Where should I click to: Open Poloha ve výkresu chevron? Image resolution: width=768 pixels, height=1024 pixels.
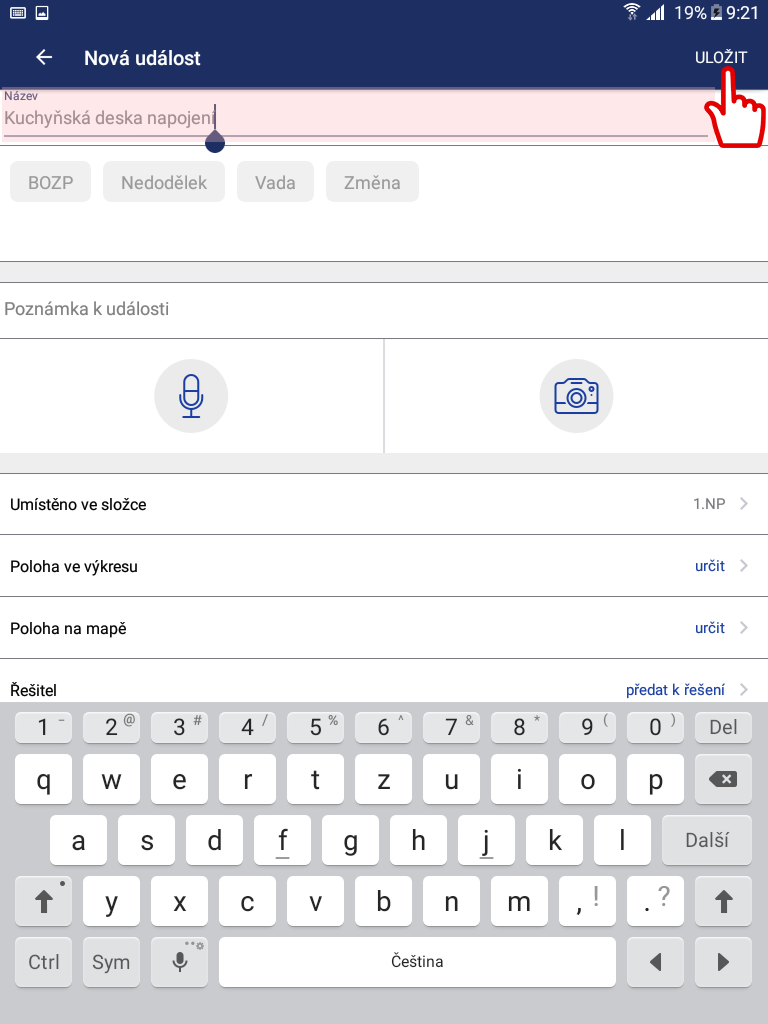(744, 566)
